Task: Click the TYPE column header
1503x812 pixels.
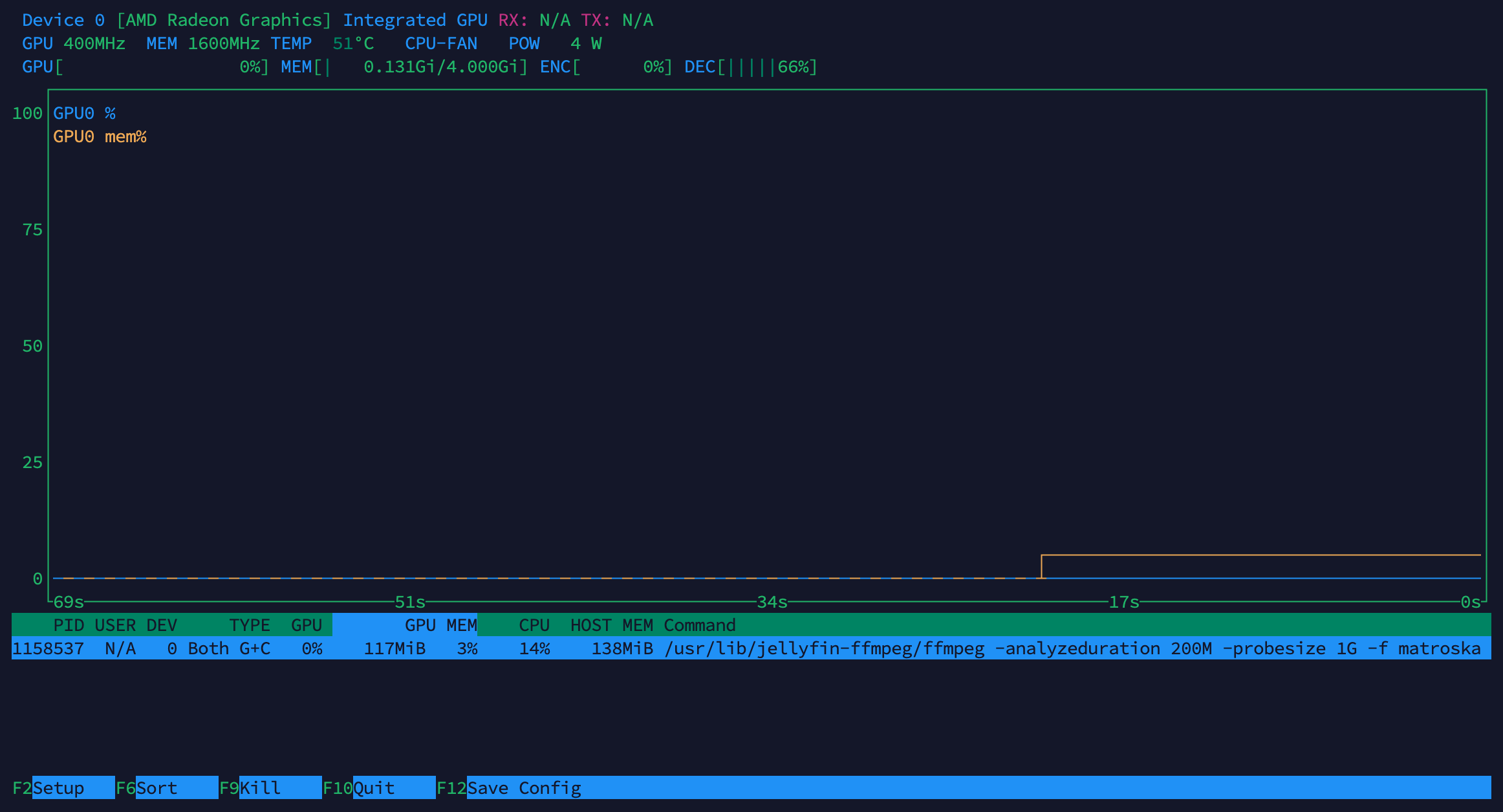Action: coord(250,625)
